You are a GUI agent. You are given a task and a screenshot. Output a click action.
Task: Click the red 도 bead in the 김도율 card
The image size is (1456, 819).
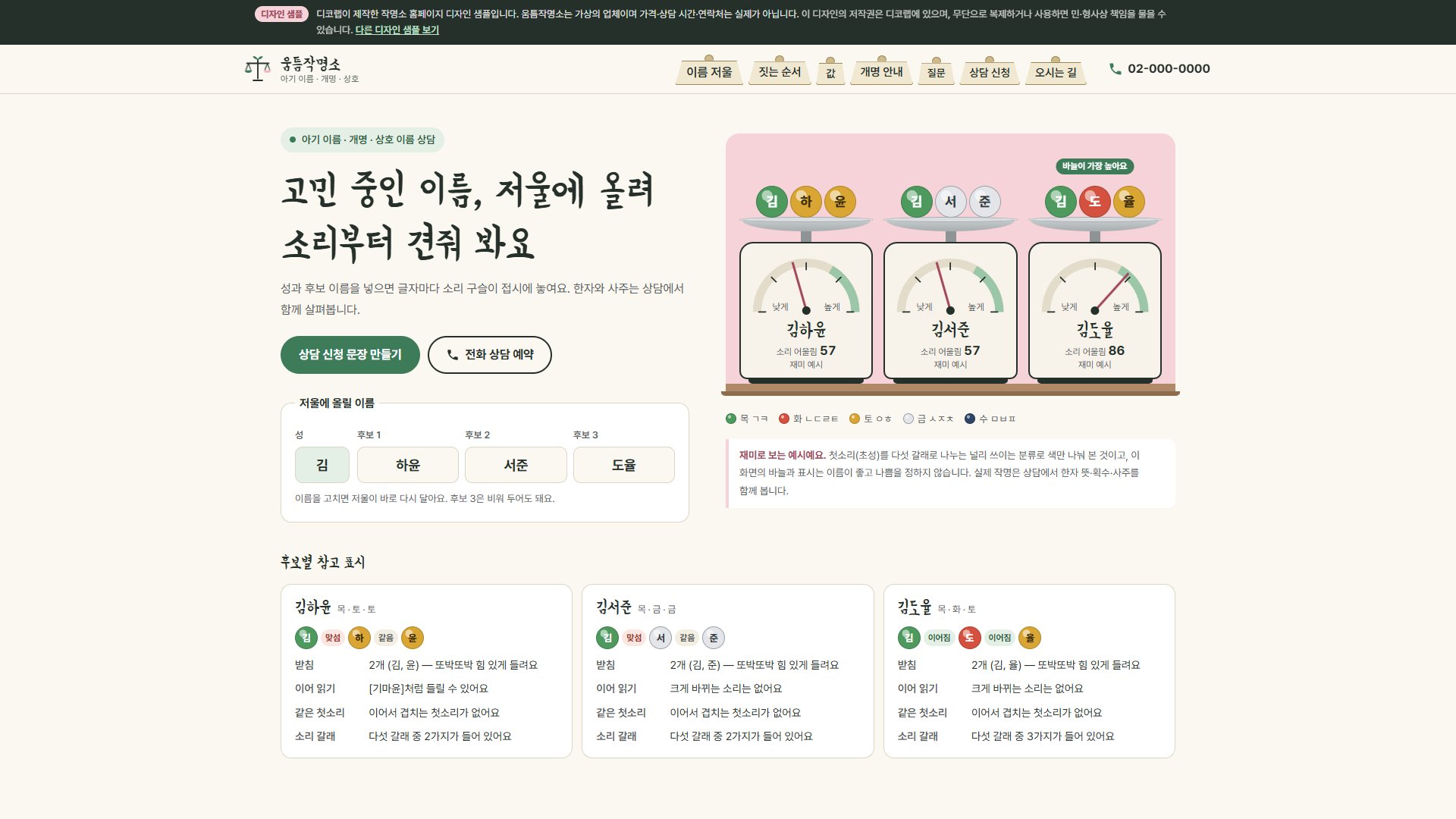970,638
